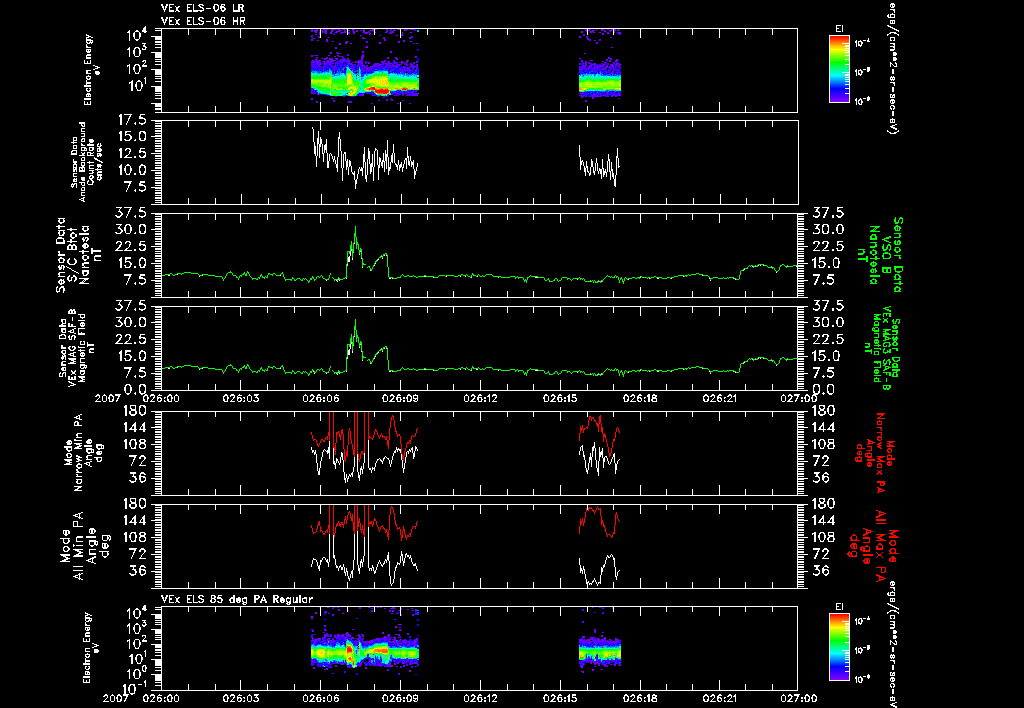Click the "027:00" time label under the bottom spectrogram
This screenshot has height=708, width=1024.
coord(799,698)
